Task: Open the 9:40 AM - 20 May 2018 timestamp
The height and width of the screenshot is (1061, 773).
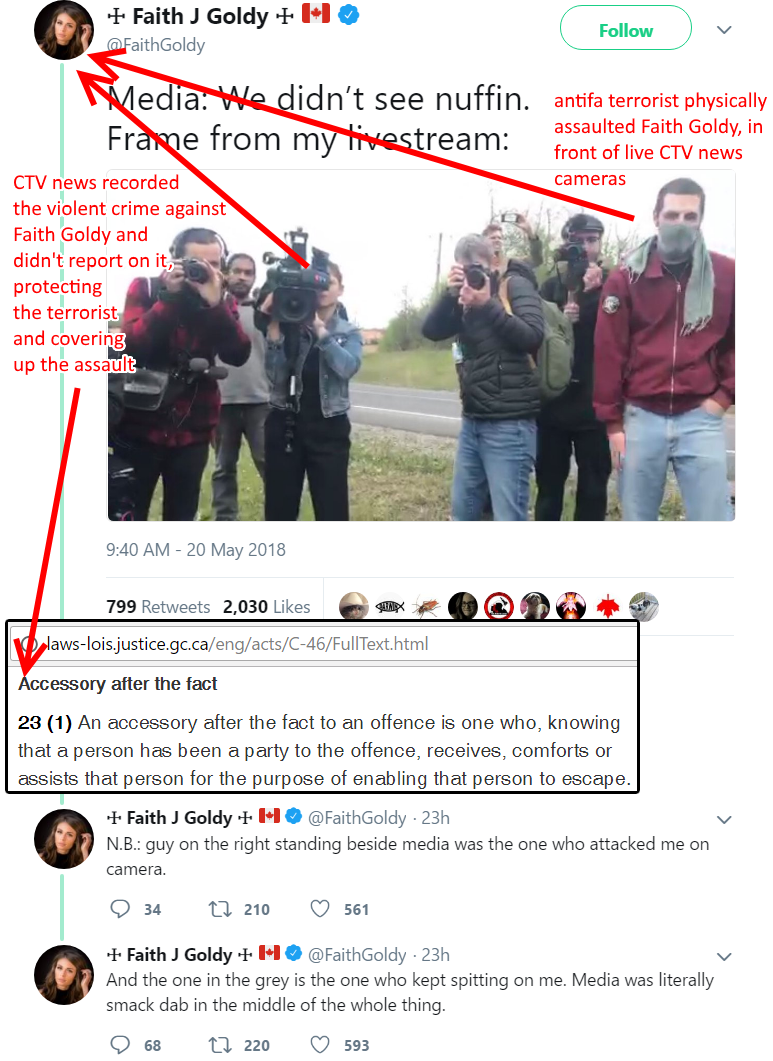Action: pos(196,549)
